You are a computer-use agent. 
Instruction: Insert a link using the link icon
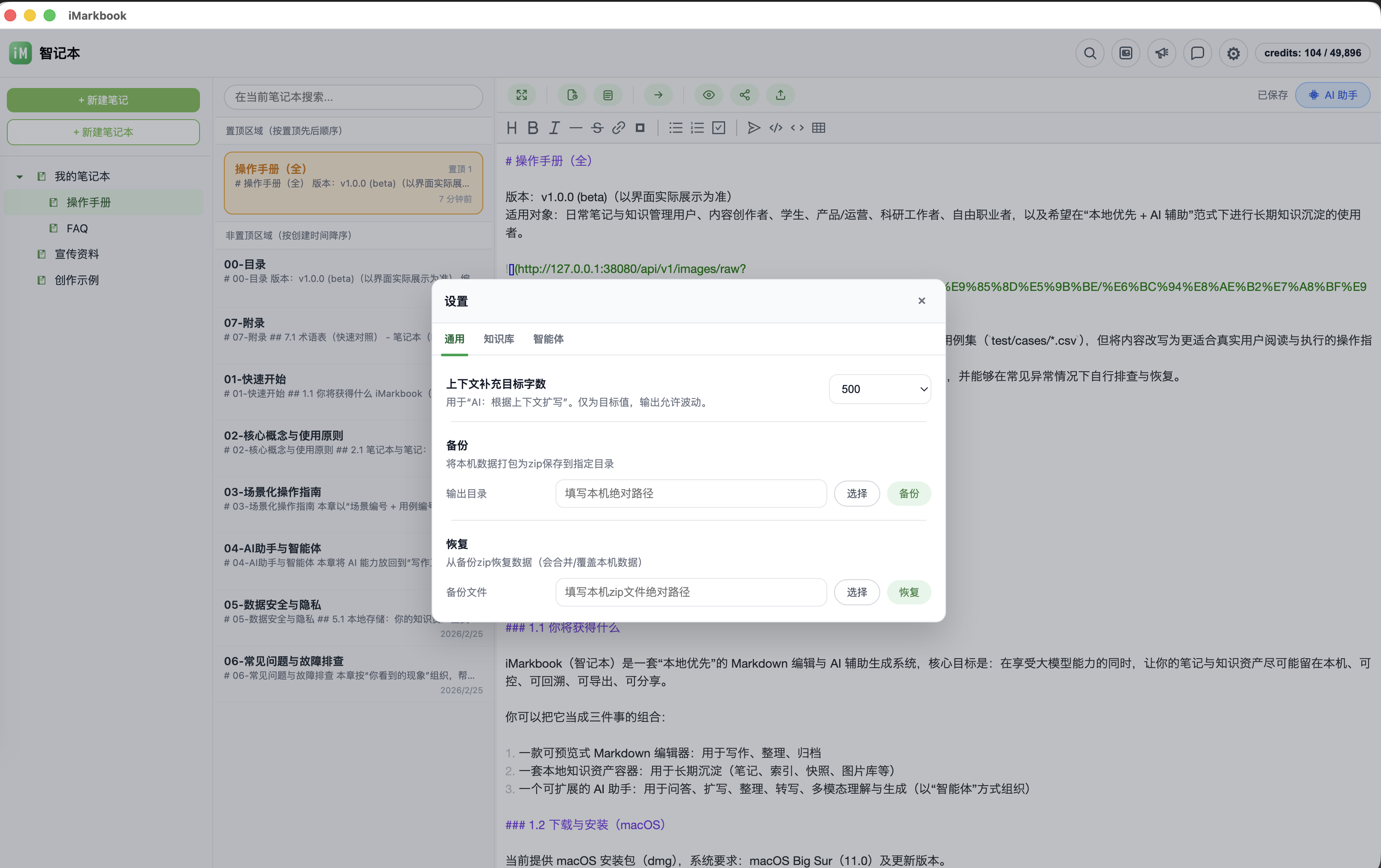(x=618, y=128)
